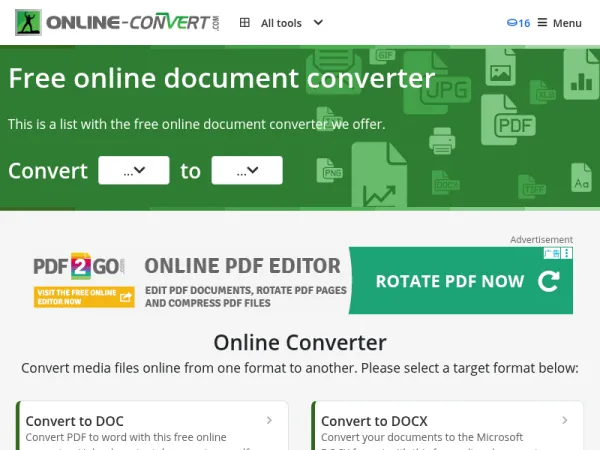Viewport: 600px width, 450px height.
Task: Click the chevron on Convert to DOCX
Action: pyautogui.click(x=565, y=420)
